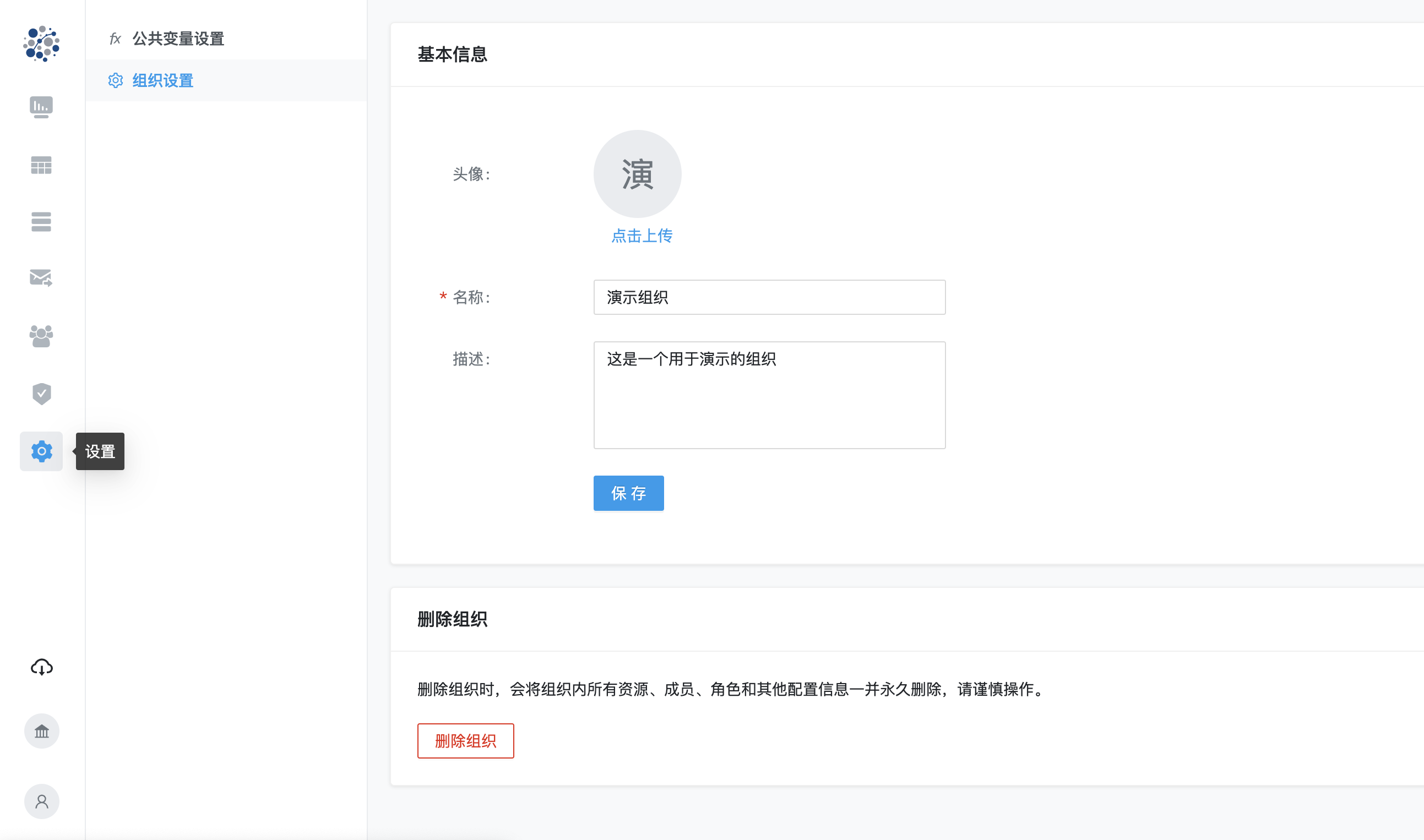This screenshot has height=840, width=1424.
Task: Open the table grid icon in sidebar
Action: (41, 165)
